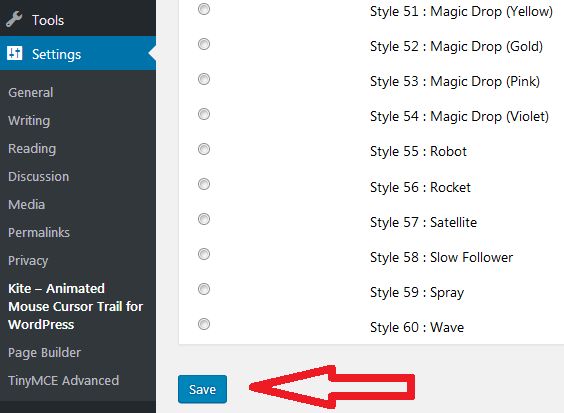Choose Style 54 Magic Drop Violet radio
564x413 pixels.
[204, 114]
